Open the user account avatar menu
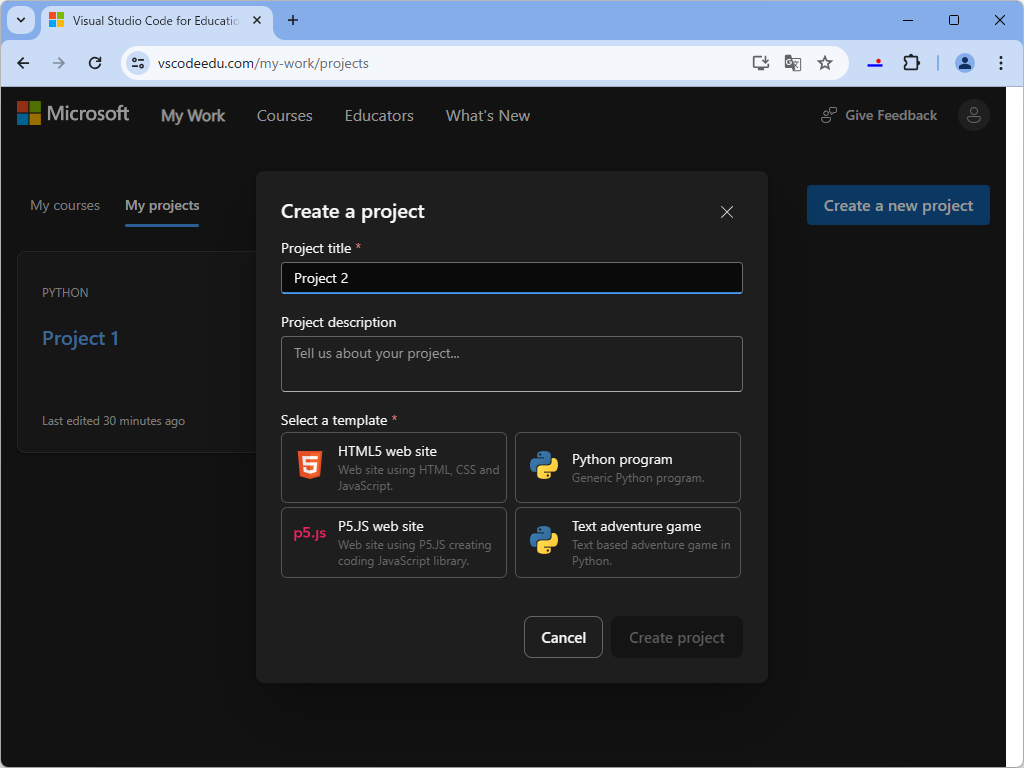 [974, 115]
